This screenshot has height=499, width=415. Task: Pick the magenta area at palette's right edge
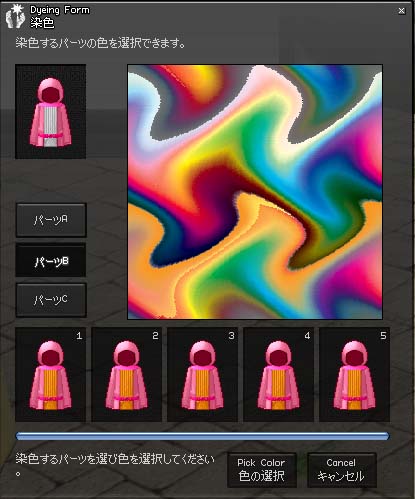coord(372,153)
